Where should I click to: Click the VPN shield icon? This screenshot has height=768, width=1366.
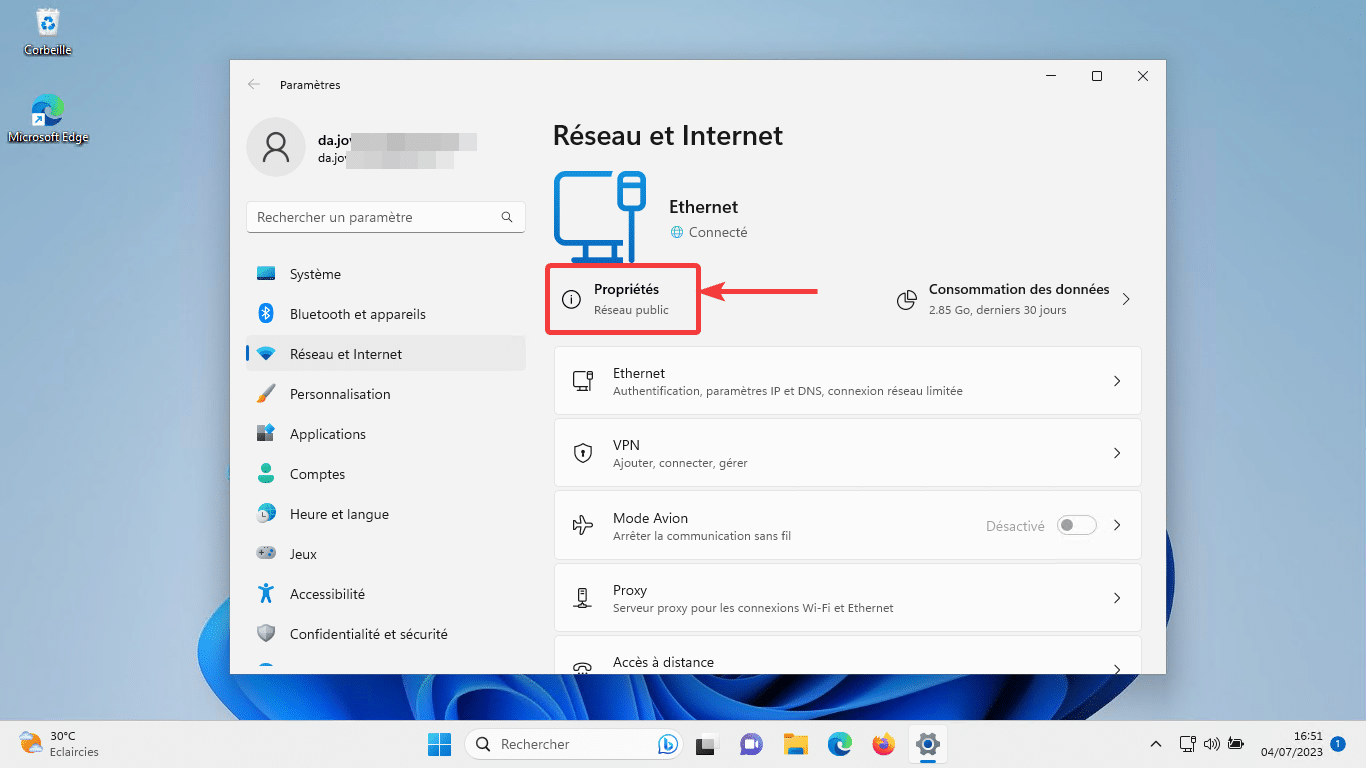[582, 452]
